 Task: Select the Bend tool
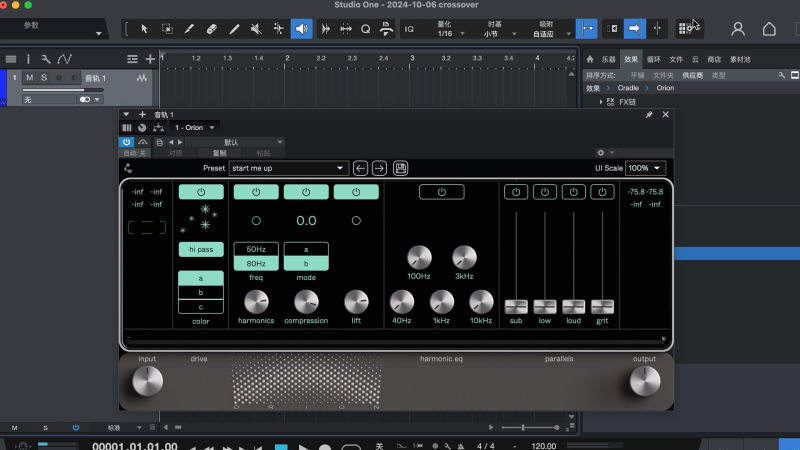pos(279,29)
